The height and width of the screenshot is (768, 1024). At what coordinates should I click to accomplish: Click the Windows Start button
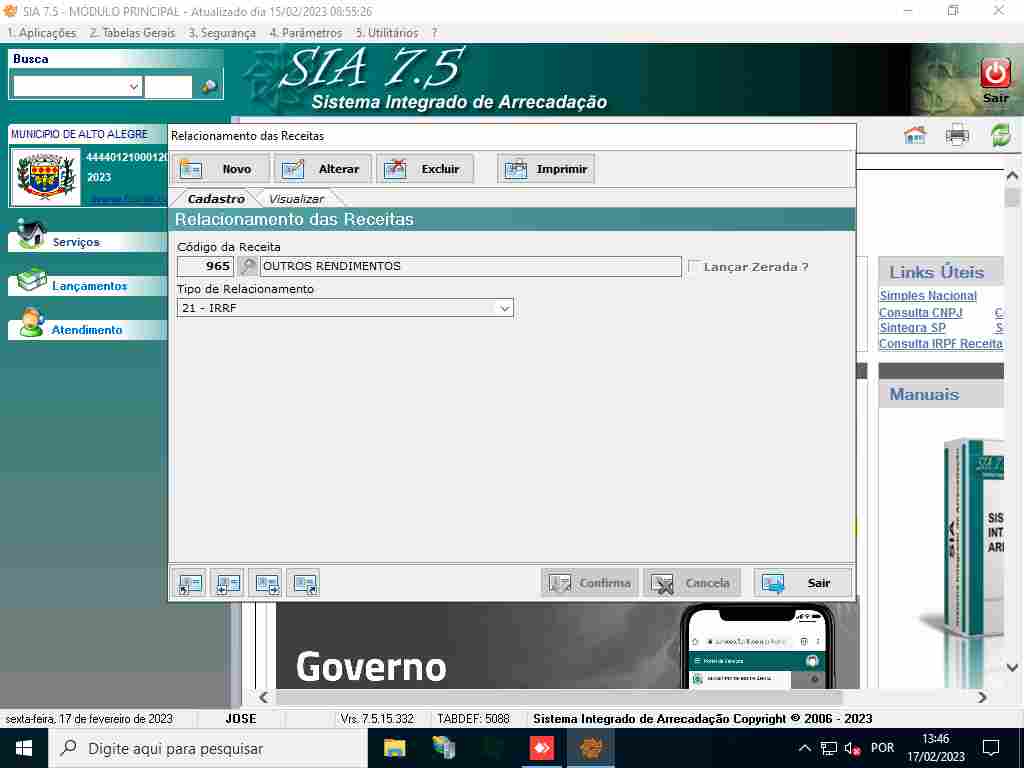tap(24, 748)
